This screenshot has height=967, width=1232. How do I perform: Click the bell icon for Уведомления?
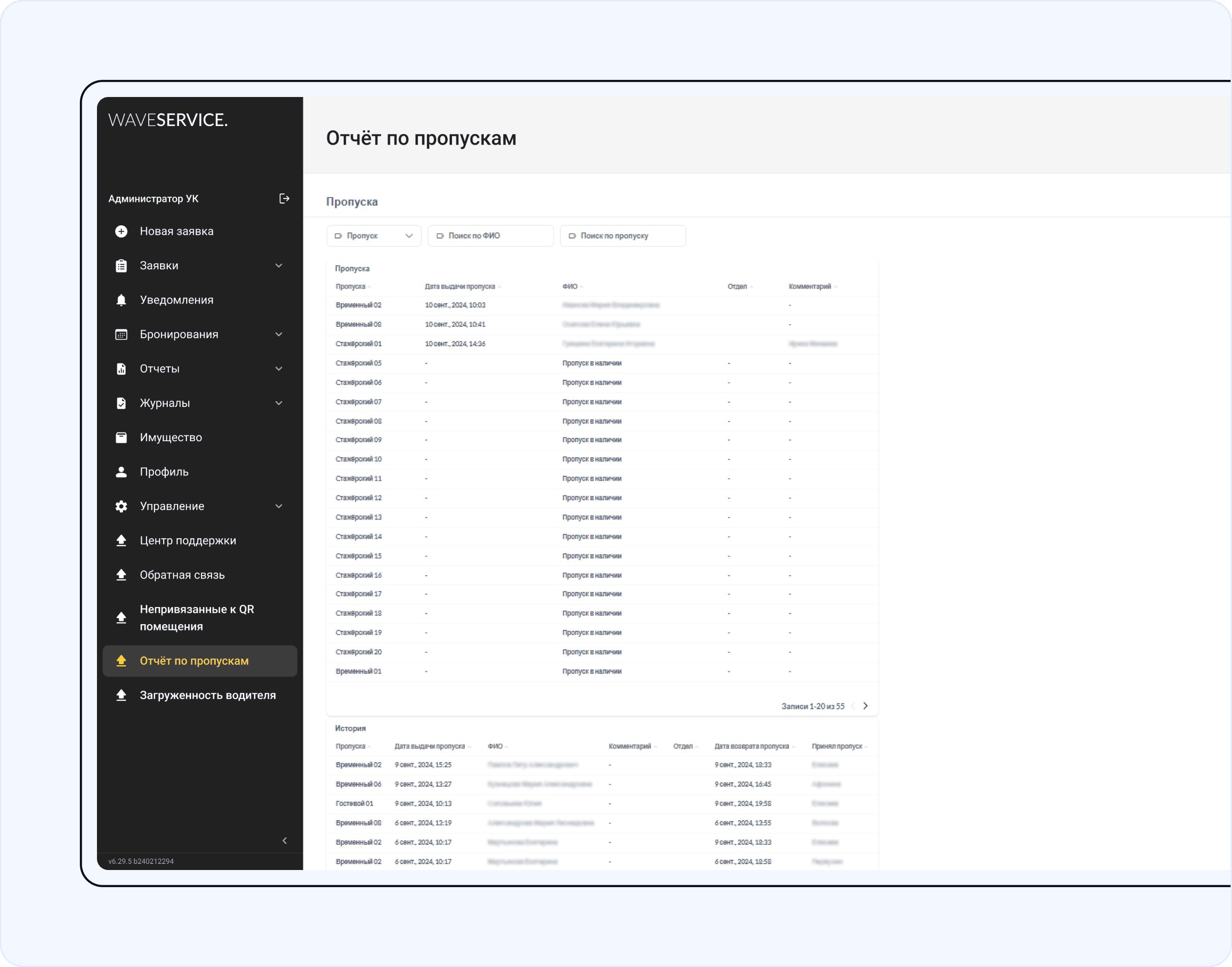pyautogui.click(x=121, y=300)
